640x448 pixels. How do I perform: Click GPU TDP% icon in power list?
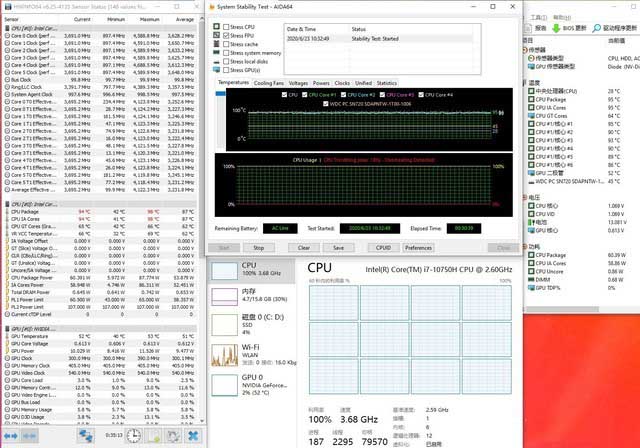(531, 288)
